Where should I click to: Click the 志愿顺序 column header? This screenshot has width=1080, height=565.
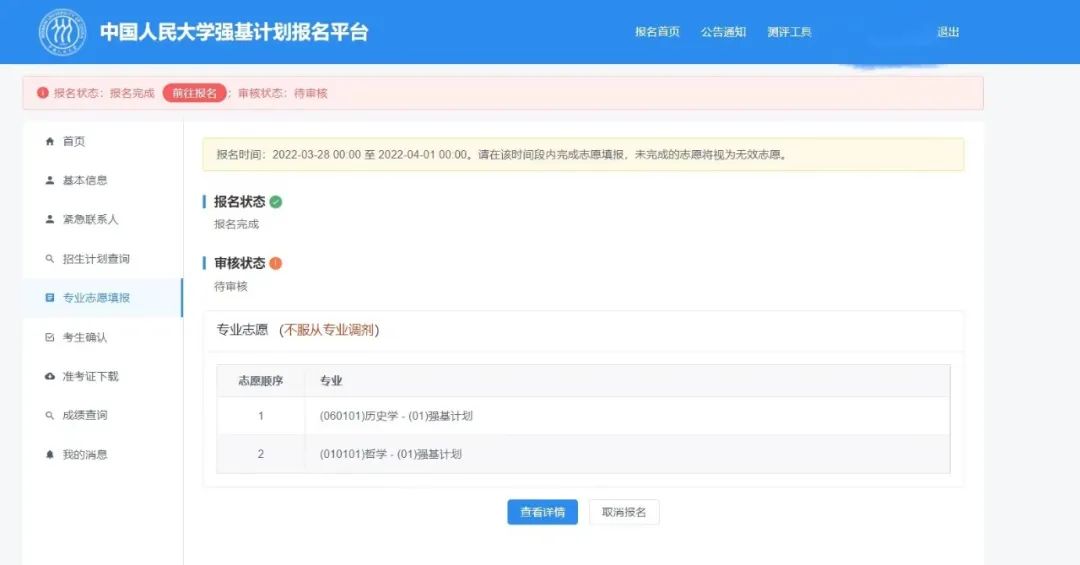click(x=260, y=380)
